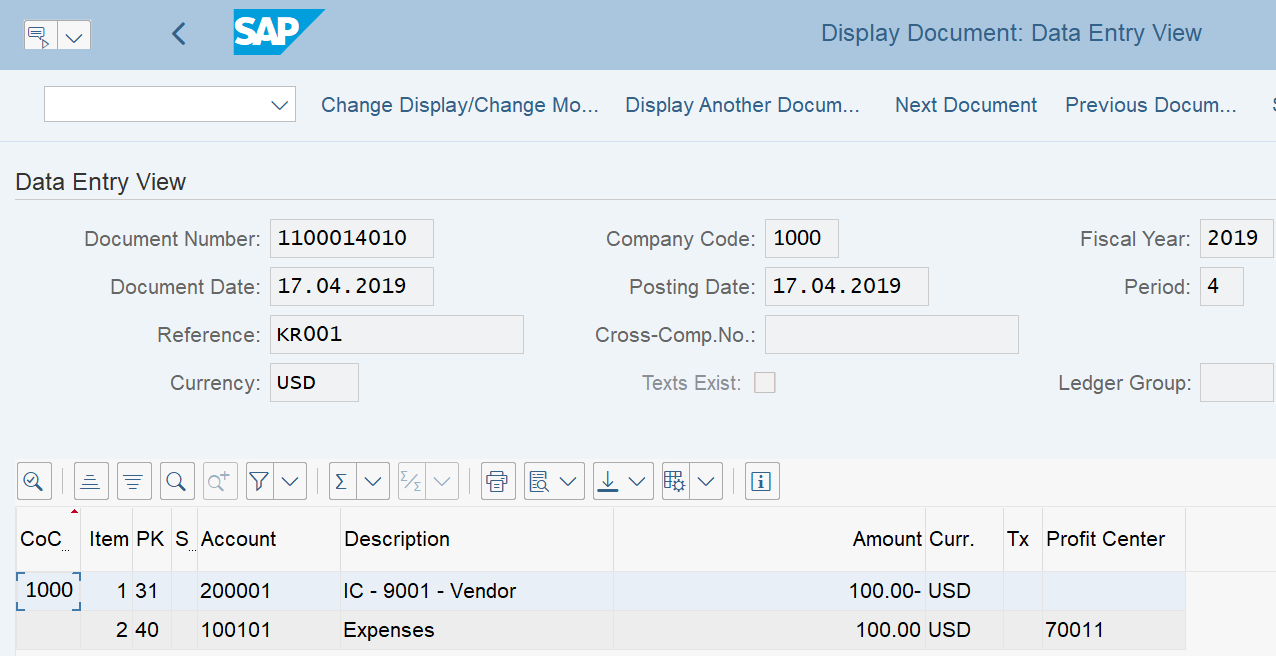Open the layout dropdown arrow
The width and height of the screenshot is (1276, 656).
tap(707, 481)
